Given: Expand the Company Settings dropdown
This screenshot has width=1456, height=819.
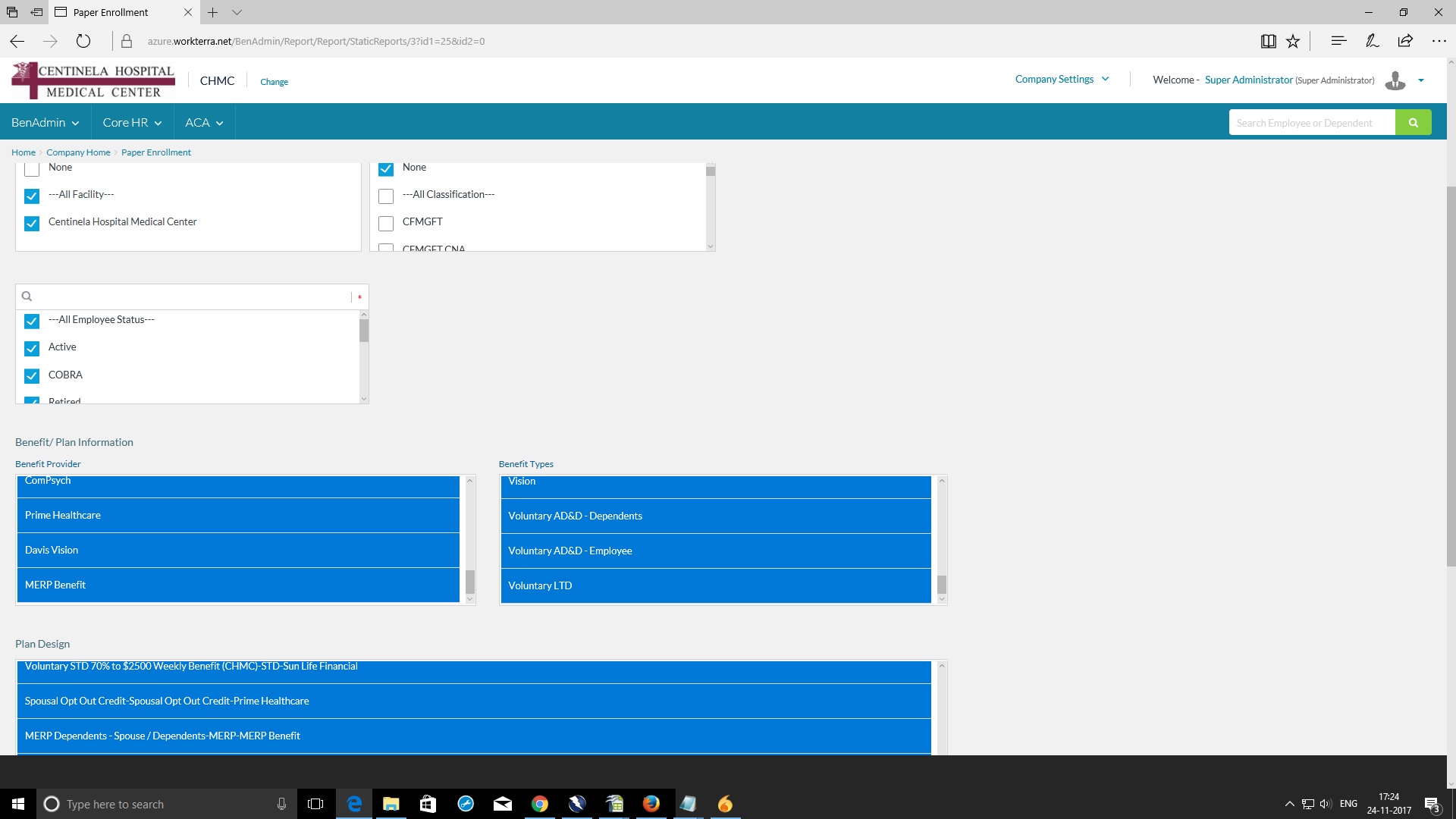Looking at the screenshot, I should click(1062, 79).
